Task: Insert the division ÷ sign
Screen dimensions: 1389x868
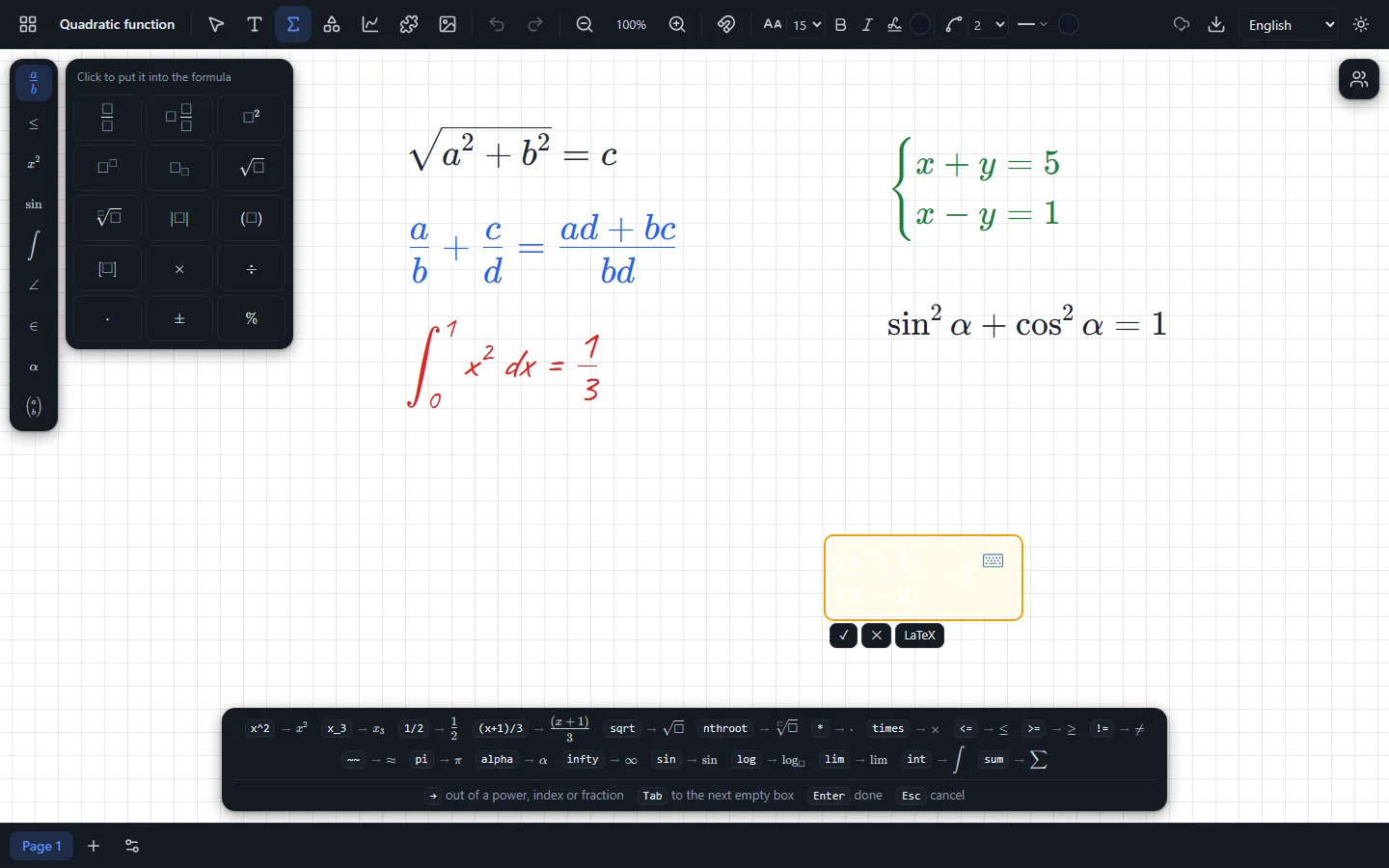Action: (252, 269)
